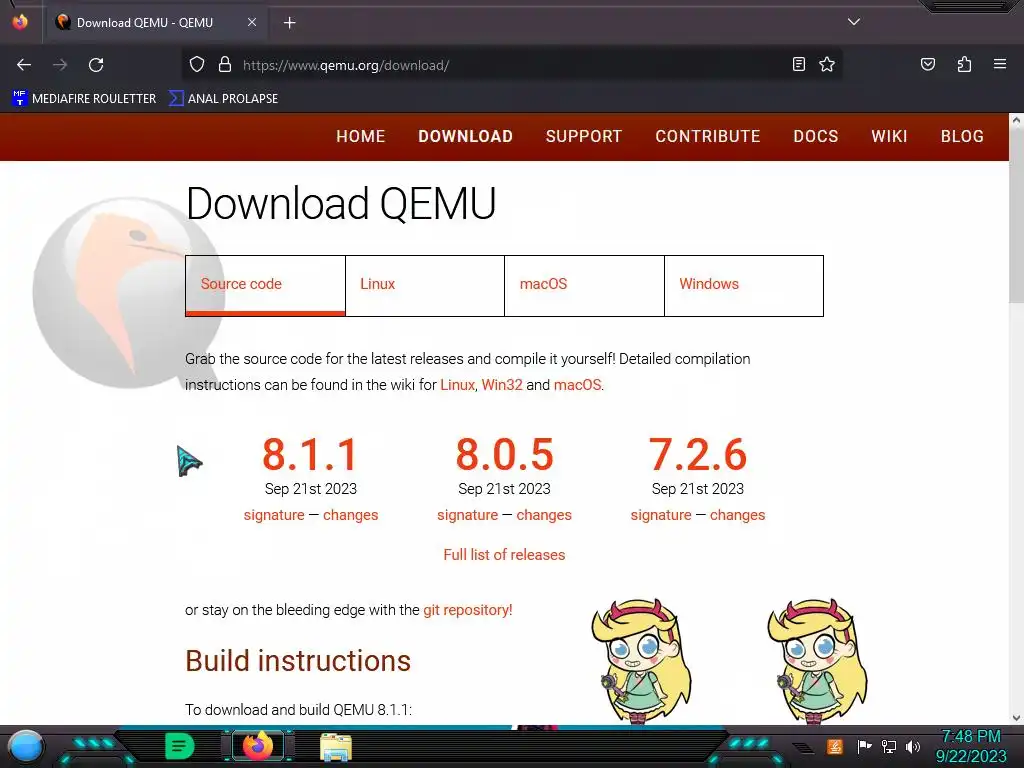Reload the page with the refresh icon
This screenshot has width=1024, height=768.
pyautogui.click(x=96, y=65)
